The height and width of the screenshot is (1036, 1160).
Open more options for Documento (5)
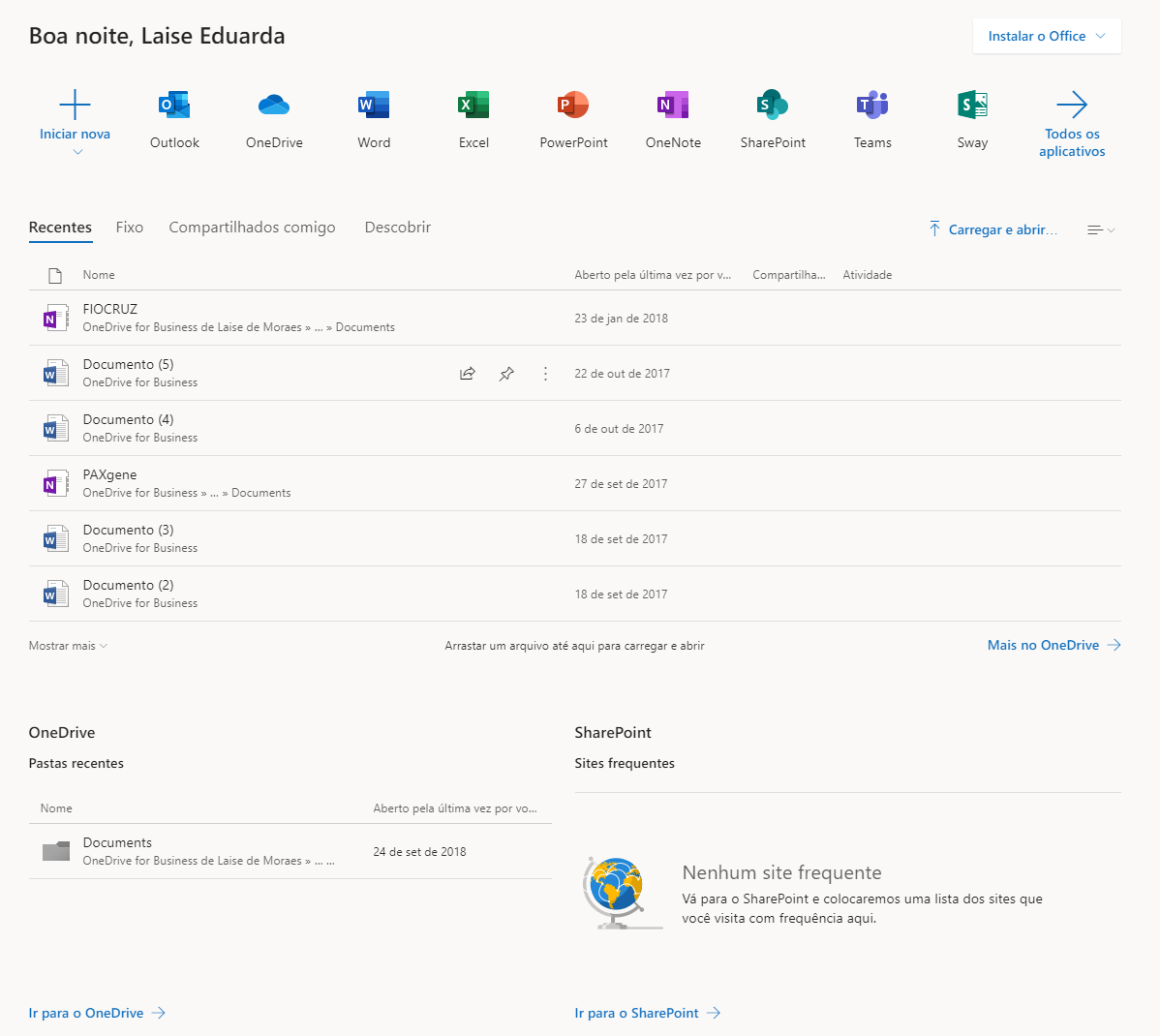pos(545,374)
